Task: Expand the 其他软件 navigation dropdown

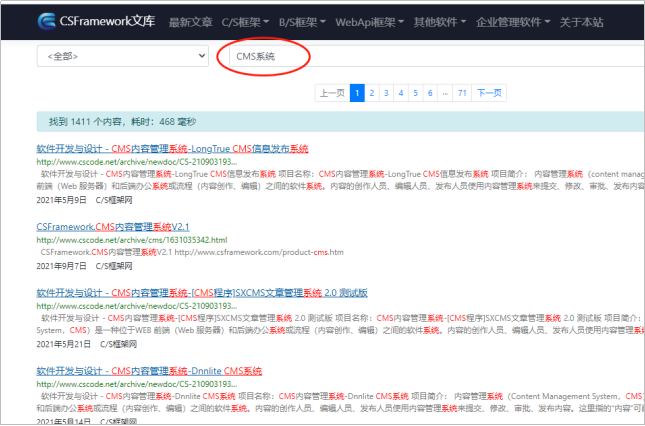Action: click(x=440, y=22)
